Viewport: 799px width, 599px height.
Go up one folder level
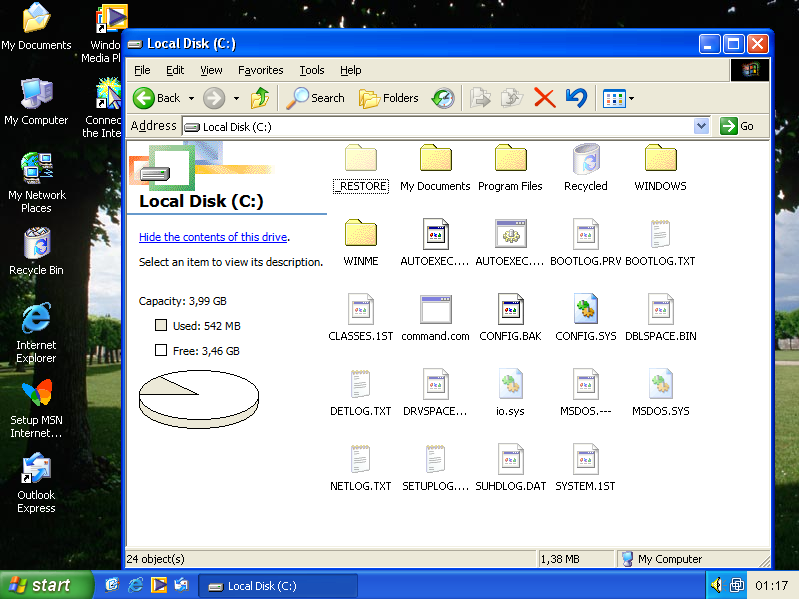(260, 98)
